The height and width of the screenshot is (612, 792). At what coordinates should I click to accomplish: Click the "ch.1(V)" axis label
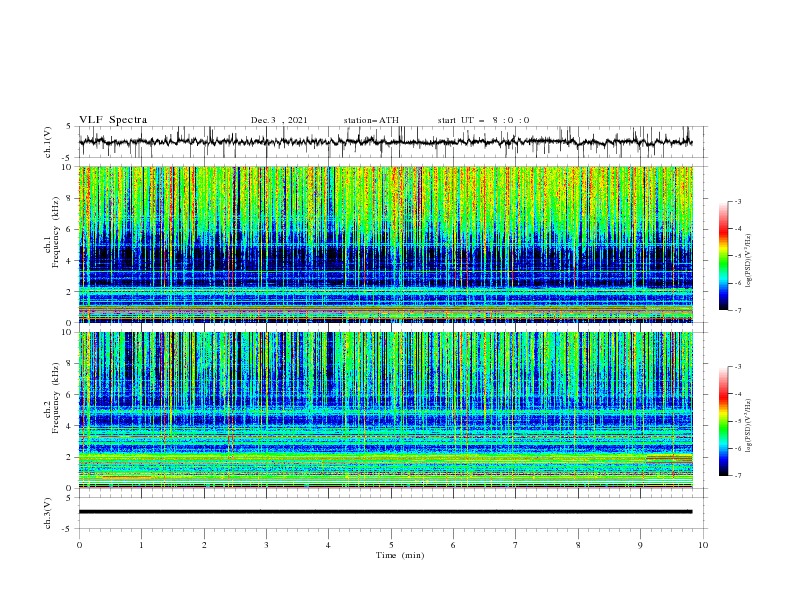click(x=48, y=142)
